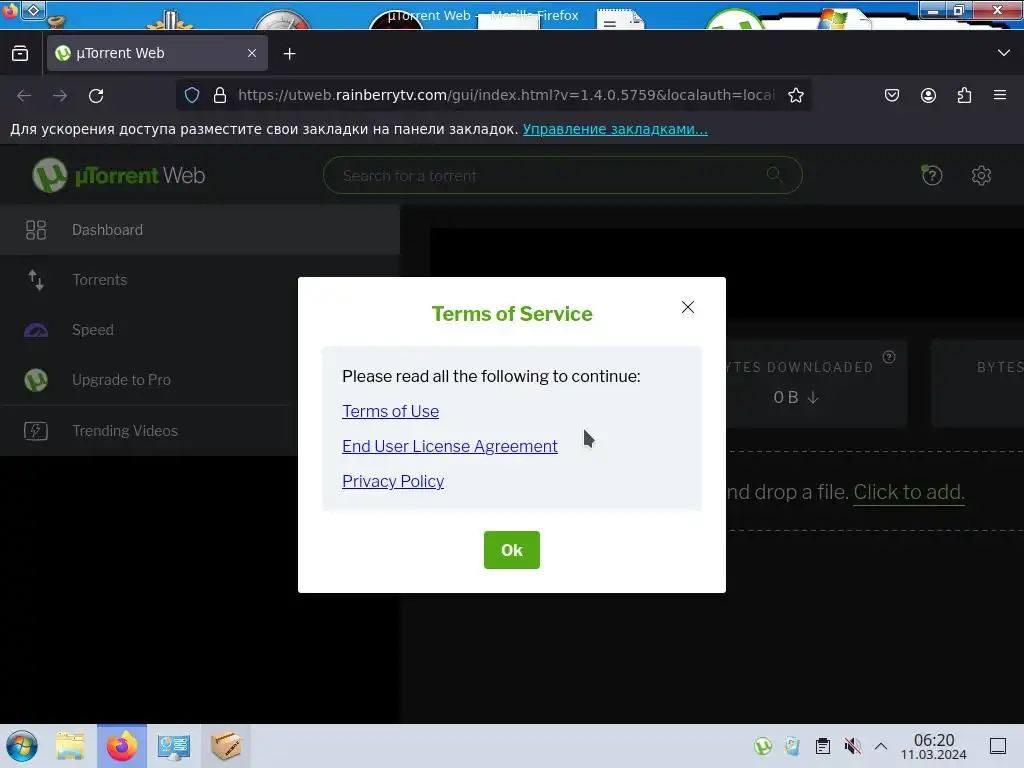1024x768 pixels.
Task: Open the Firefox extensions puzzle icon
Action: tap(964, 95)
